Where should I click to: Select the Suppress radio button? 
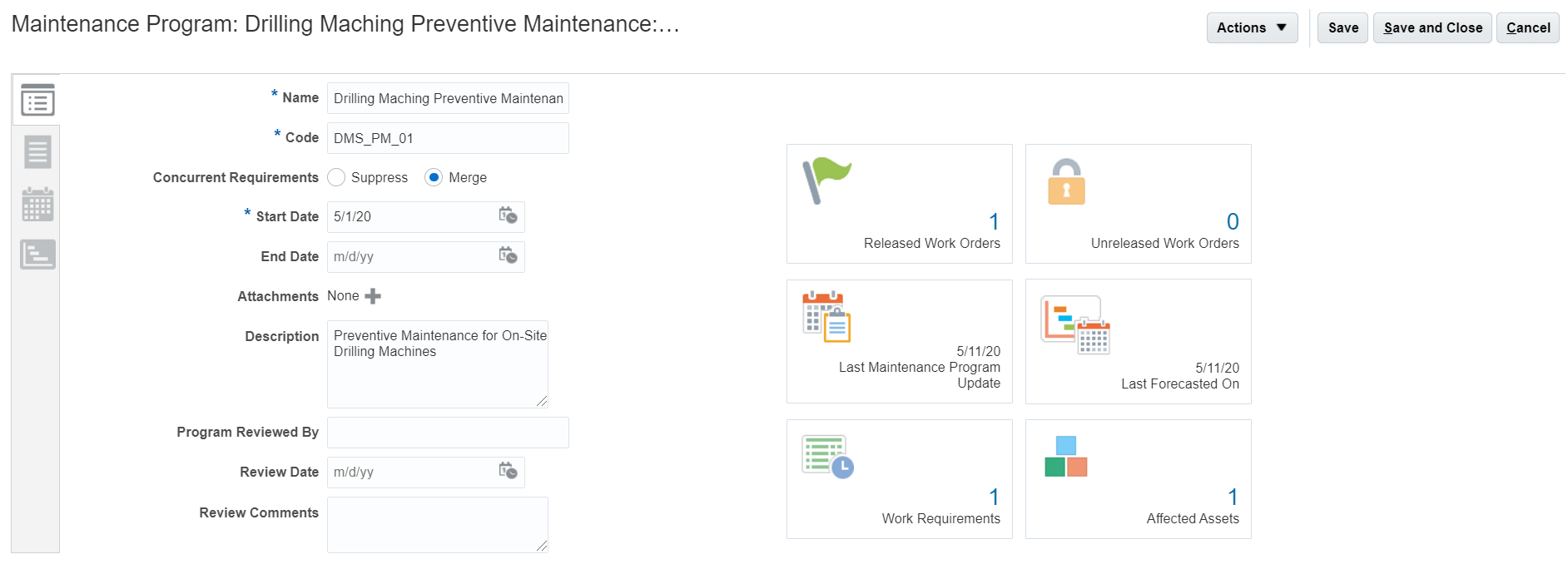pyautogui.click(x=336, y=177)
